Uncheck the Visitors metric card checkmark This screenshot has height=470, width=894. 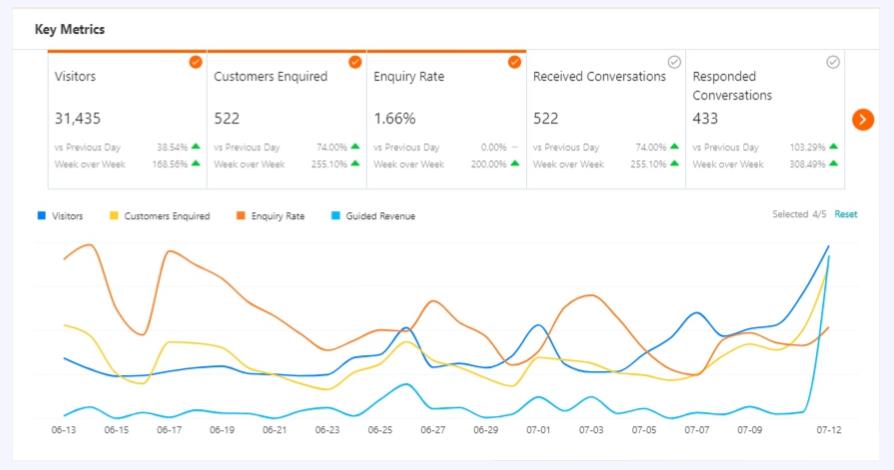pyautogui.click(x=195, y=62)
